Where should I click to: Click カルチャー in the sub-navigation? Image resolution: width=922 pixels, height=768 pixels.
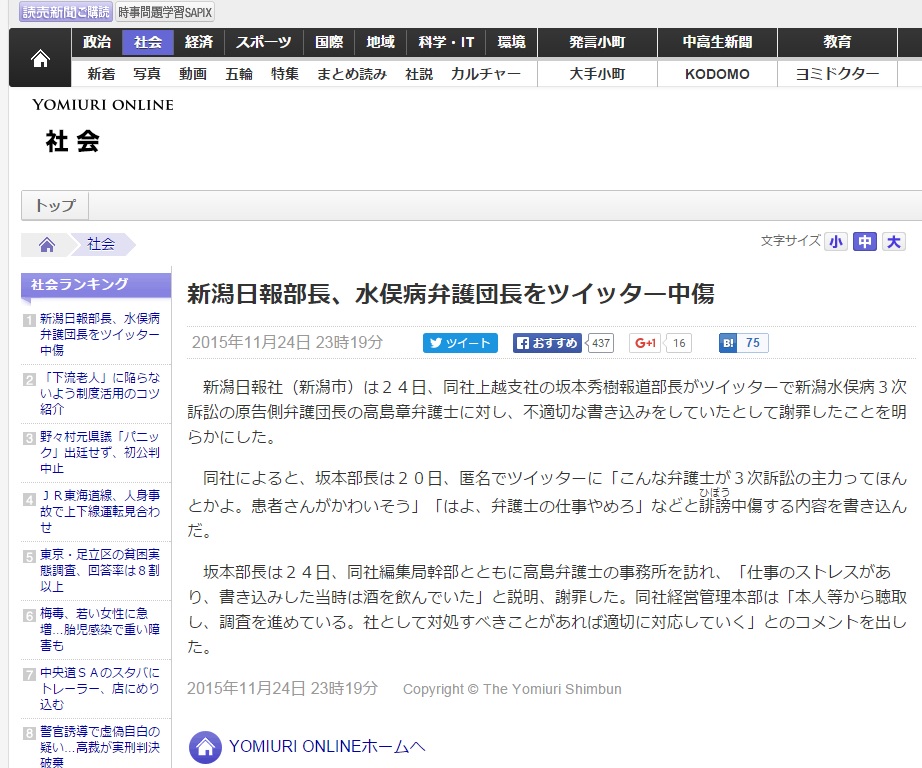click(486, 74)
